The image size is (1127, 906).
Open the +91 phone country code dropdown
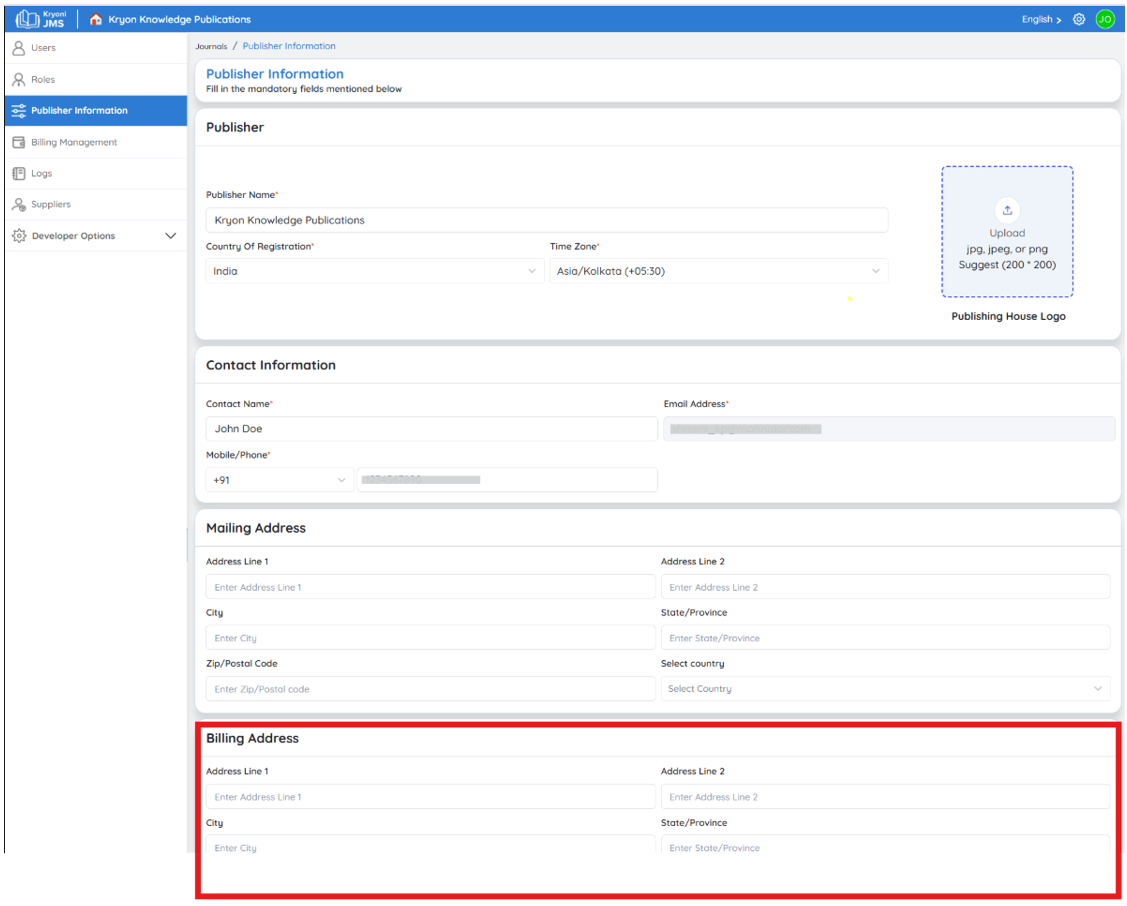(x=280, y=480)
